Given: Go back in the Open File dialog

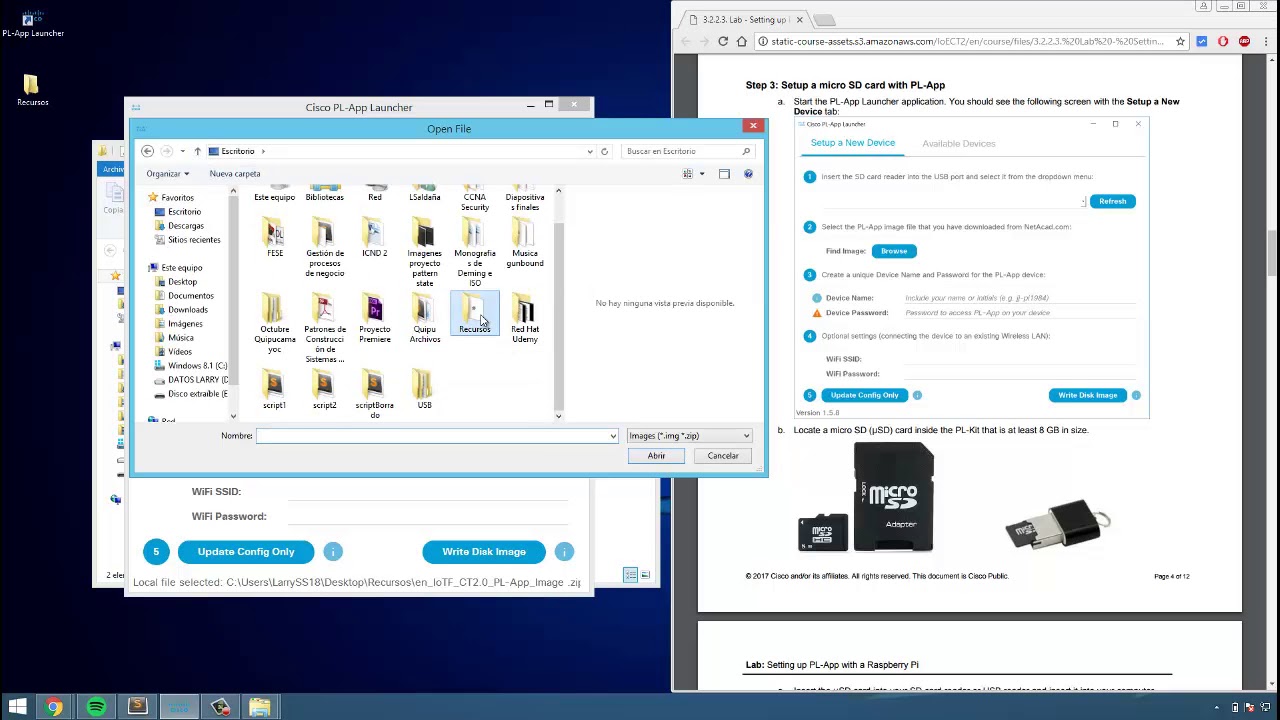Looking at the screenshot, I should point(147,151).
